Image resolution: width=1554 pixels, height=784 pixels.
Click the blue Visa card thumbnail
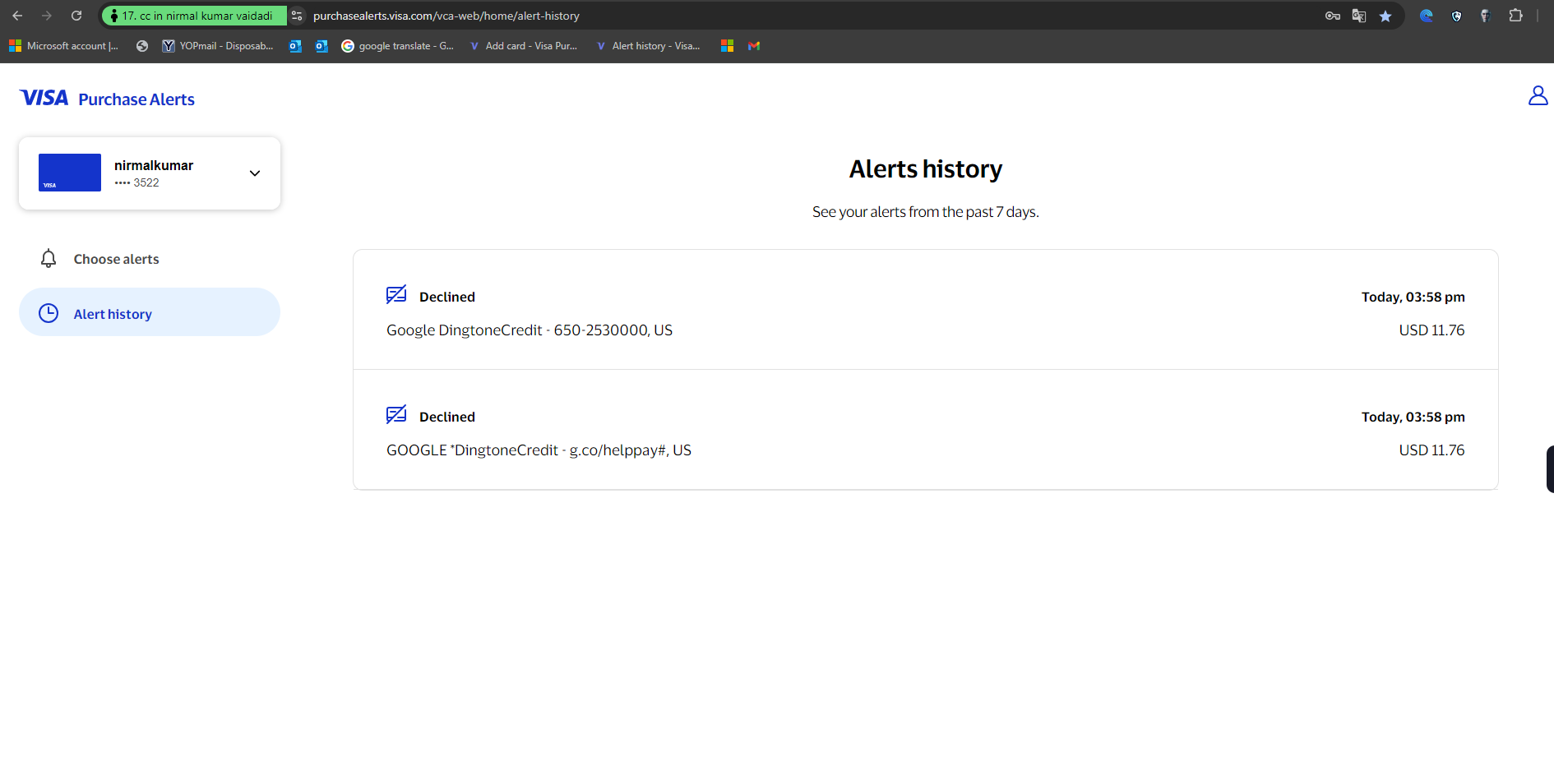[x=70, y=173]
